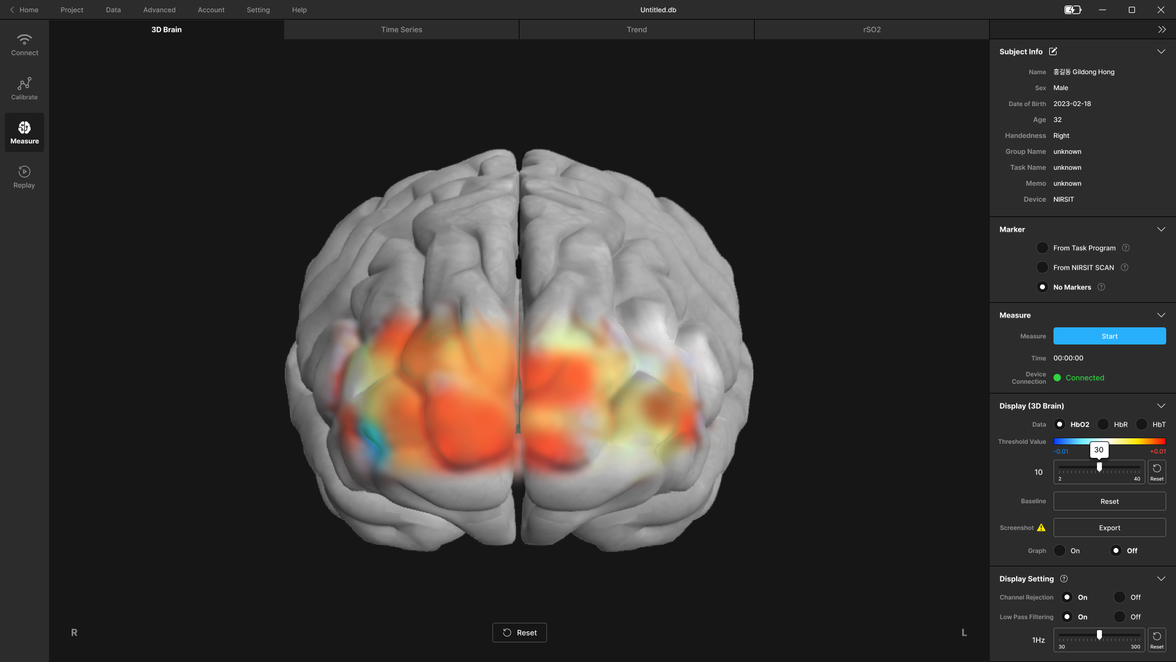
Task: Click the subject name Gildong Hong
Action: click(x=1084, y=72)
